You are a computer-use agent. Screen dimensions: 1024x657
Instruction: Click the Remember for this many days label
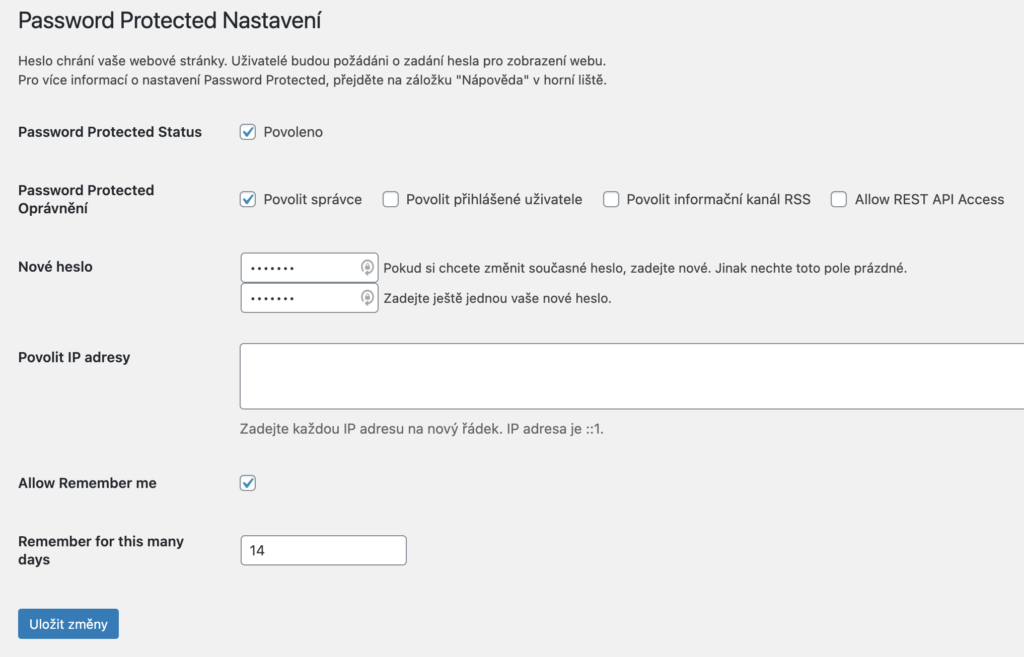pyautogui.click(x=101, y=551)
